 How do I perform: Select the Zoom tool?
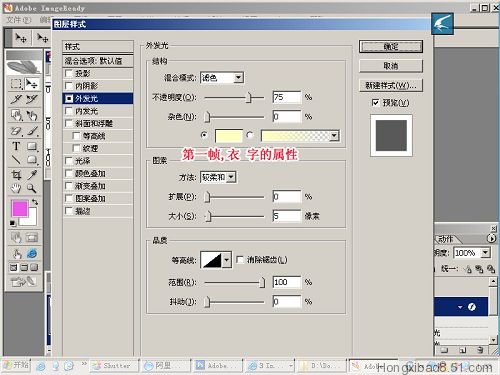32,188
